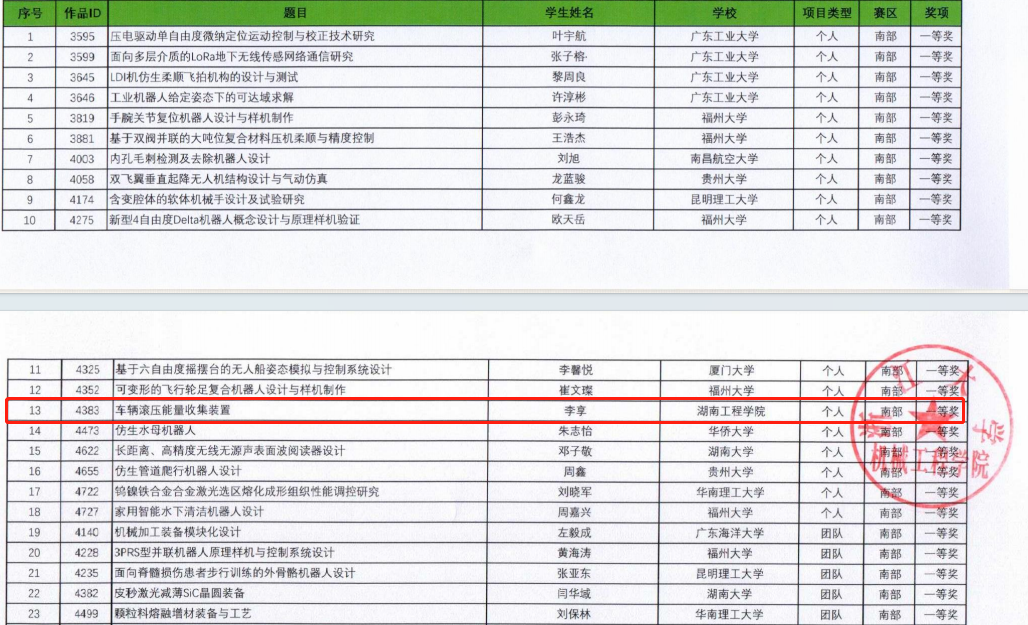Select work ID 4383
The image size is (1028, 625).
pos(87,411)
